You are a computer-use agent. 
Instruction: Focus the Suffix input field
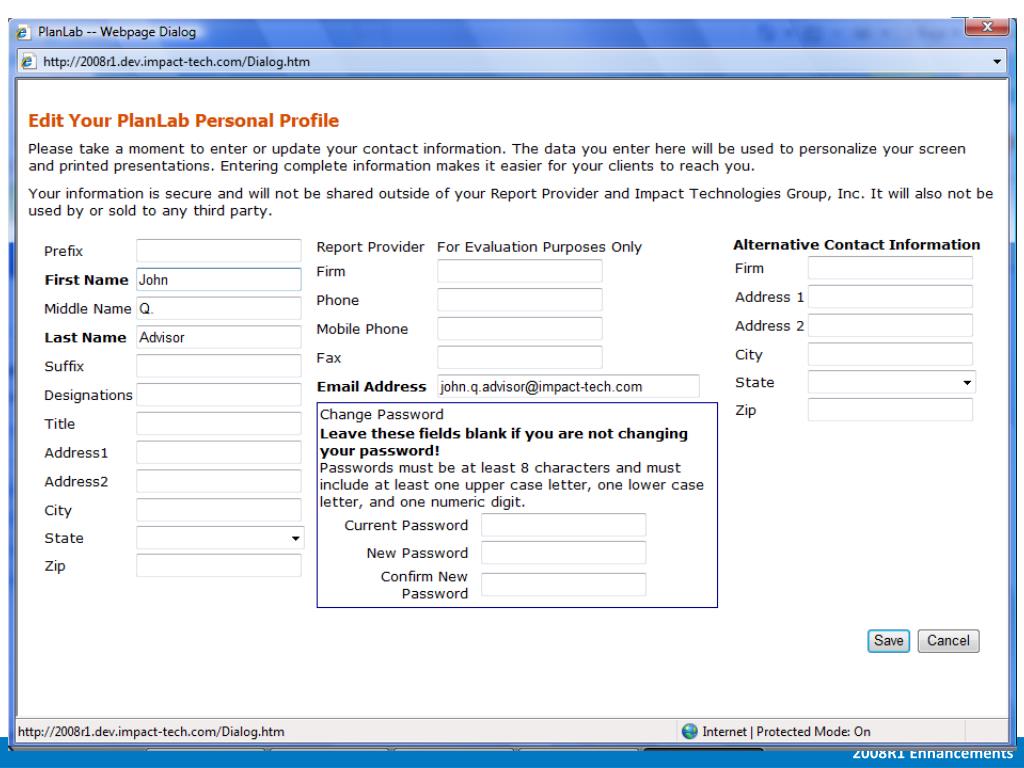(219, 366)
